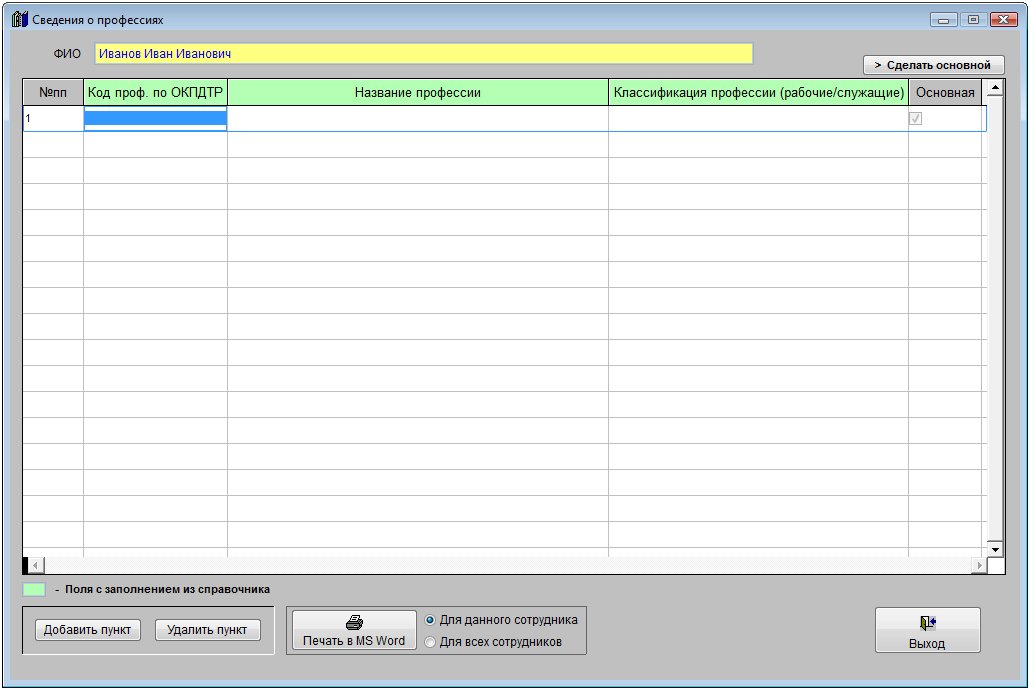Image resolution: width=1029 pixels, height=688 pixels.
Task: Click the '№пп' column header
Action: [x=53, y=93]
